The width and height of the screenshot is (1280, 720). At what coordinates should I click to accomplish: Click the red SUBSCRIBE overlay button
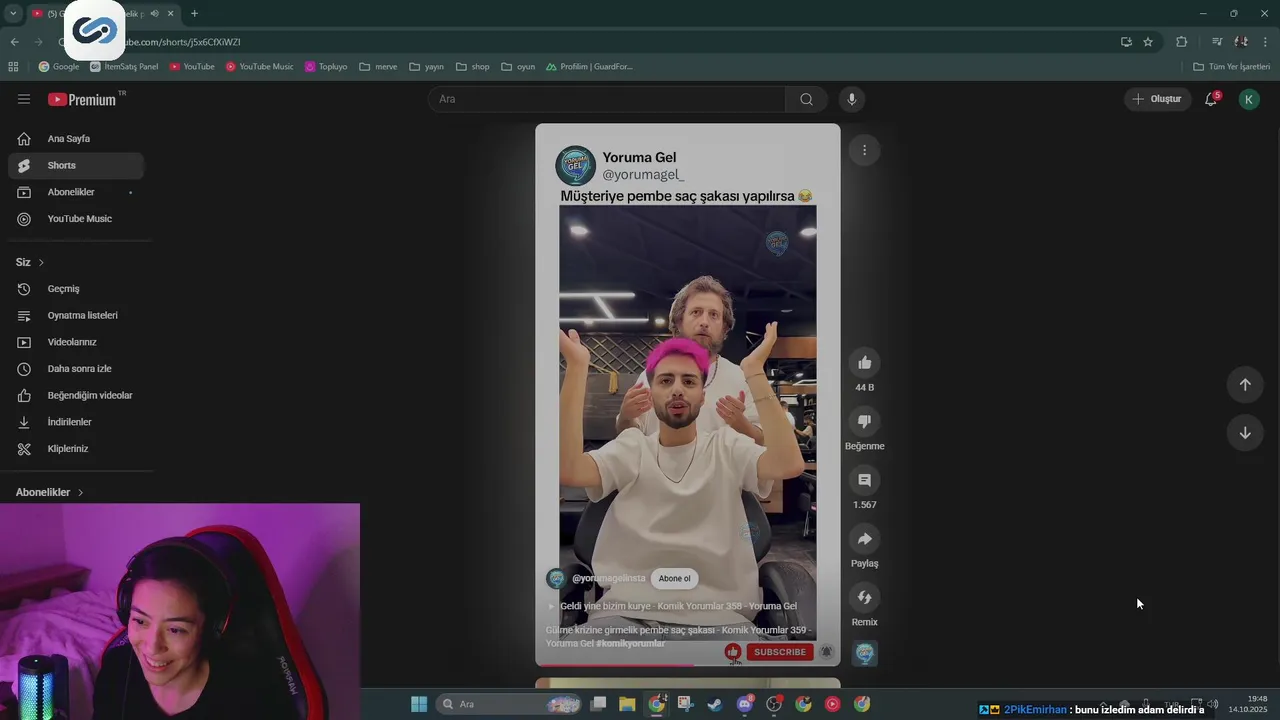click(x=780, y=652)
